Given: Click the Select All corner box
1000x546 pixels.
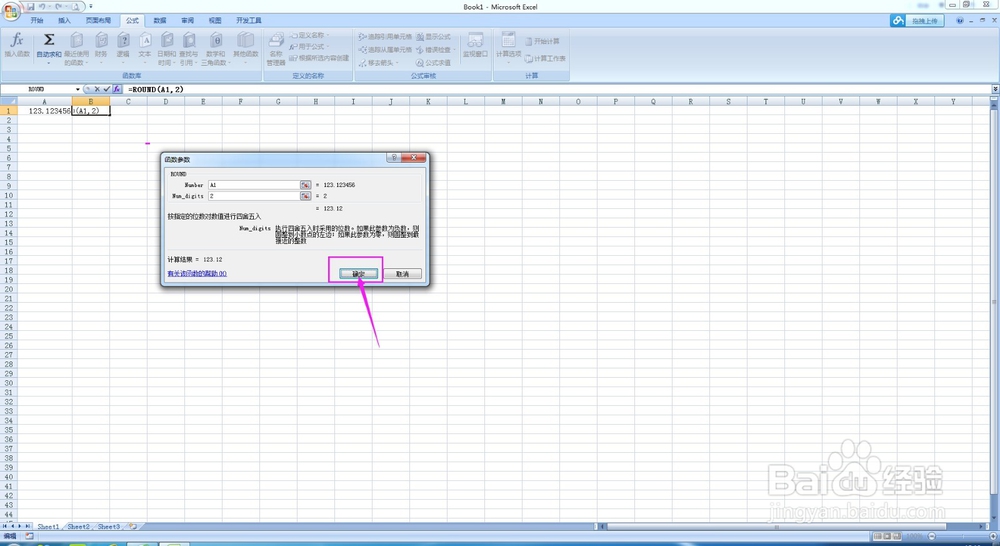Looking at the screenshot, I should coord(9,101).
